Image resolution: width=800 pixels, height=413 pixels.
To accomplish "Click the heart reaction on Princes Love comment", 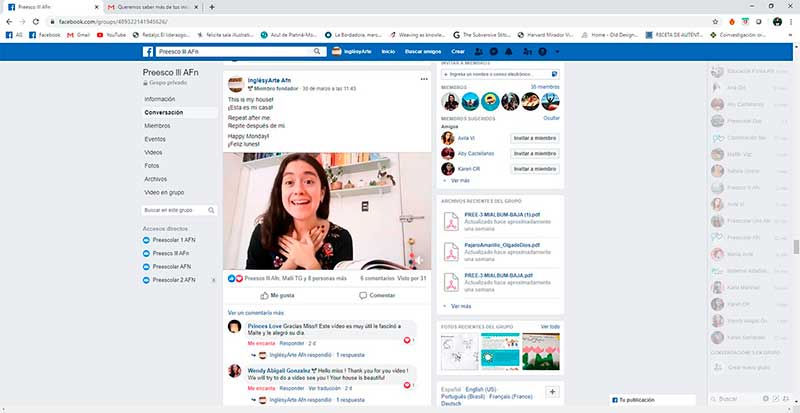I will pyautogui.click(x=407, y=340).
